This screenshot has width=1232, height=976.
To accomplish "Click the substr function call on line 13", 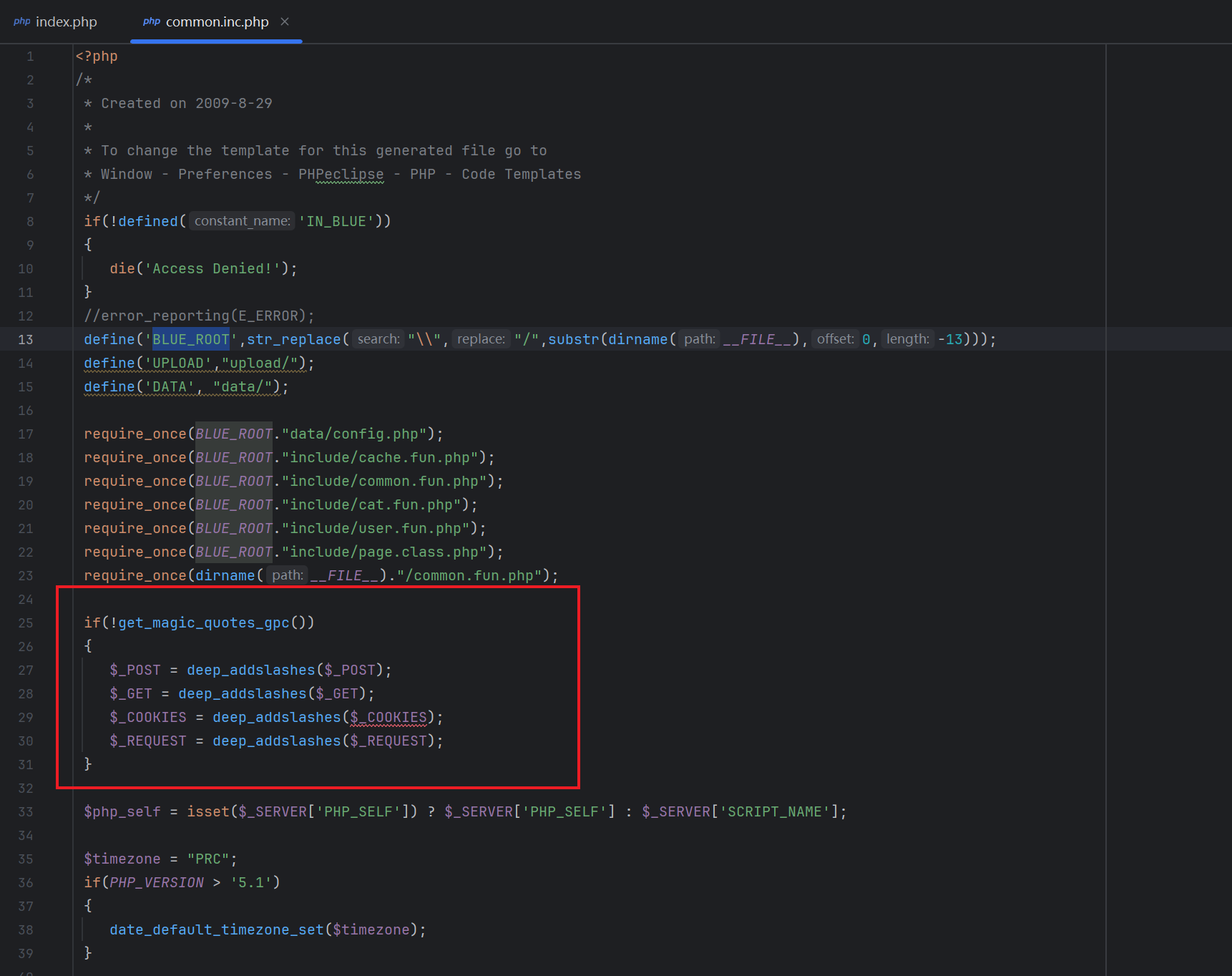I will [573, 339].
